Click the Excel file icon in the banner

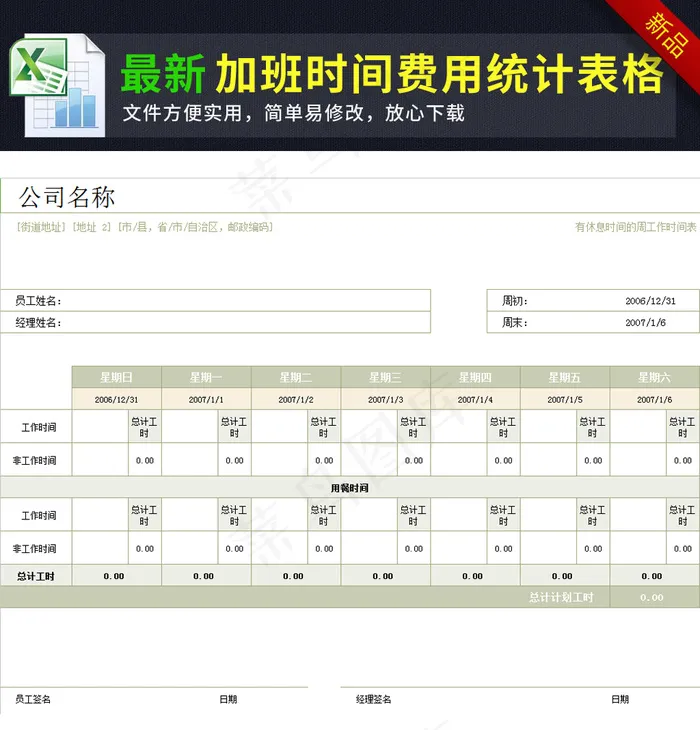(55, 84)
